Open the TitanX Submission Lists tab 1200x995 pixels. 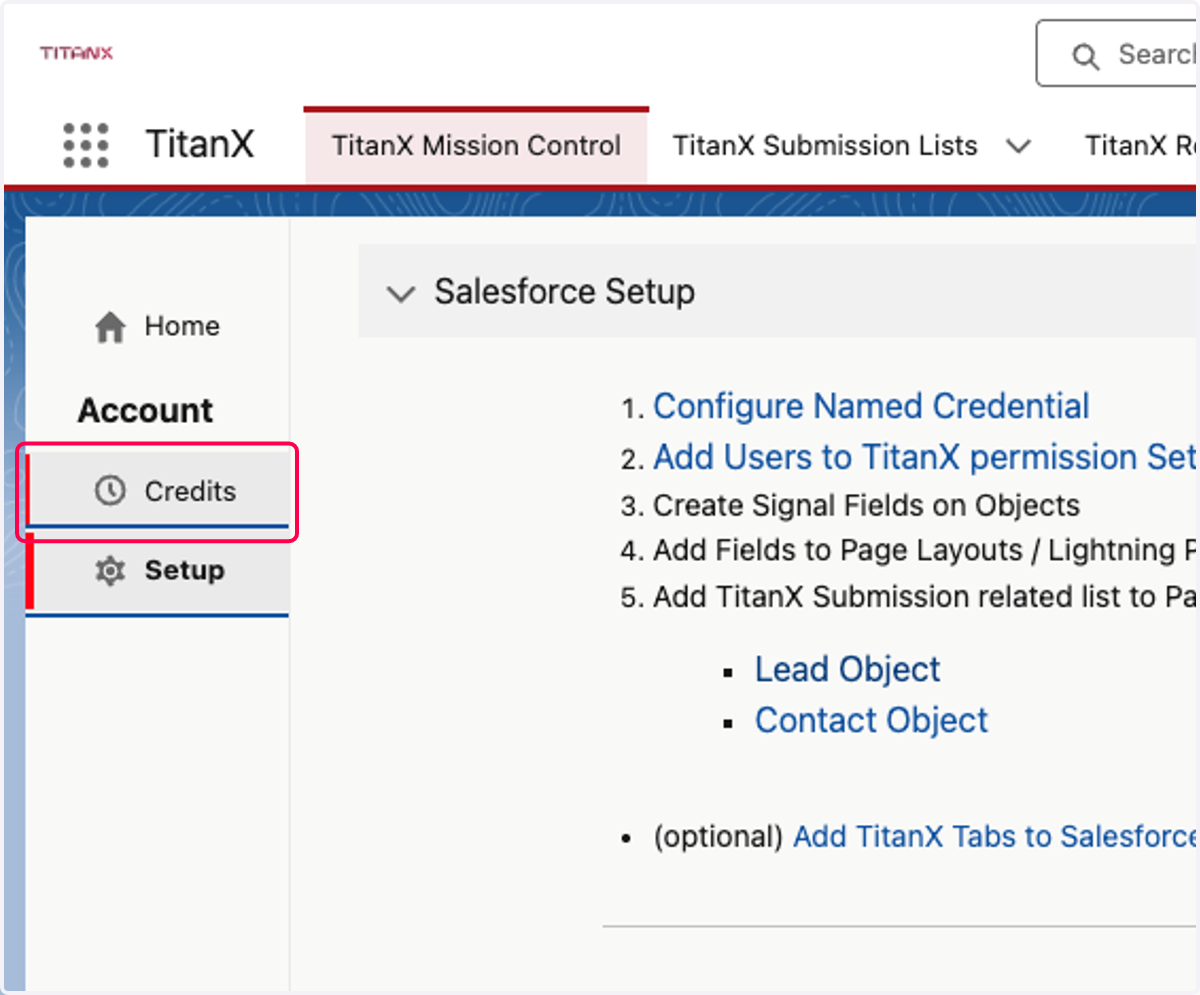pos(825,146)
